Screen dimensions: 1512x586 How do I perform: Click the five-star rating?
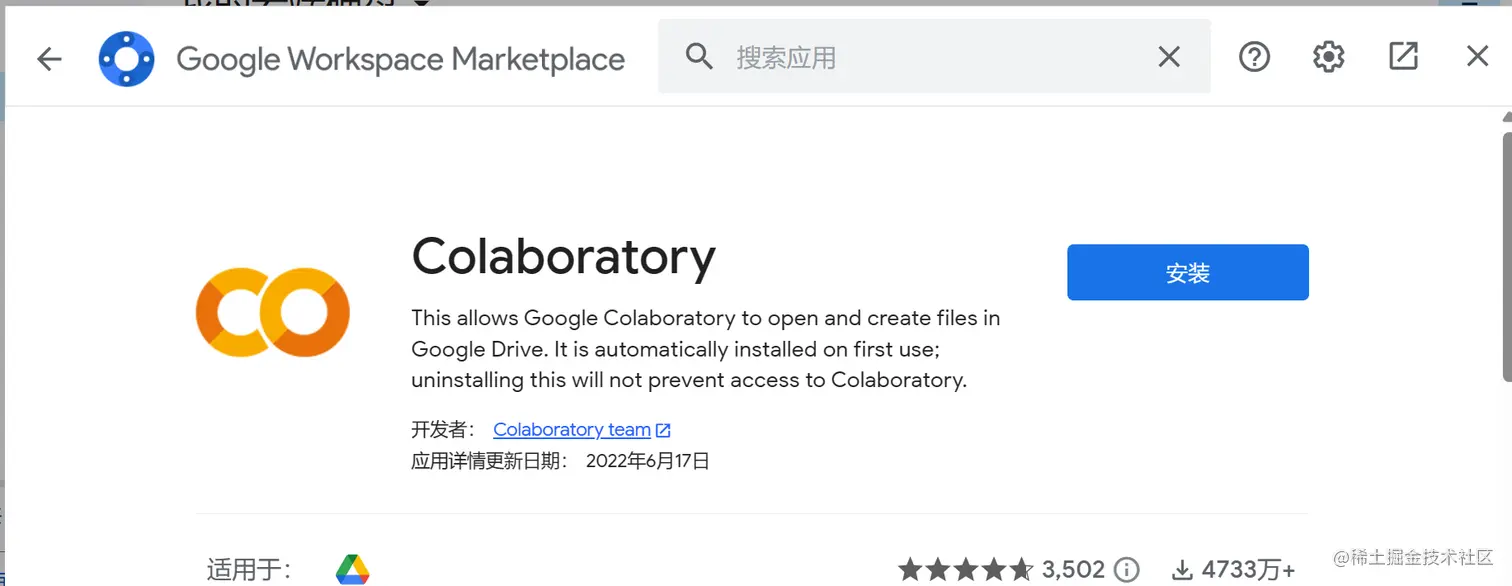[x=965, y=570]
